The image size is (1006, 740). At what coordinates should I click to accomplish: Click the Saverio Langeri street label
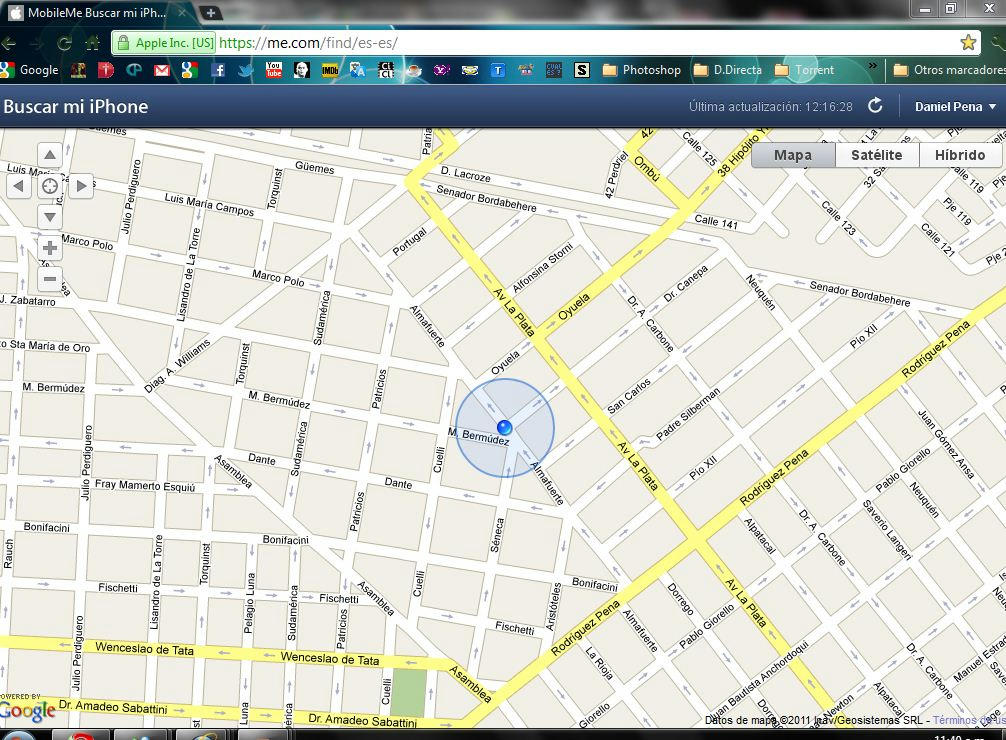(887, 529)
